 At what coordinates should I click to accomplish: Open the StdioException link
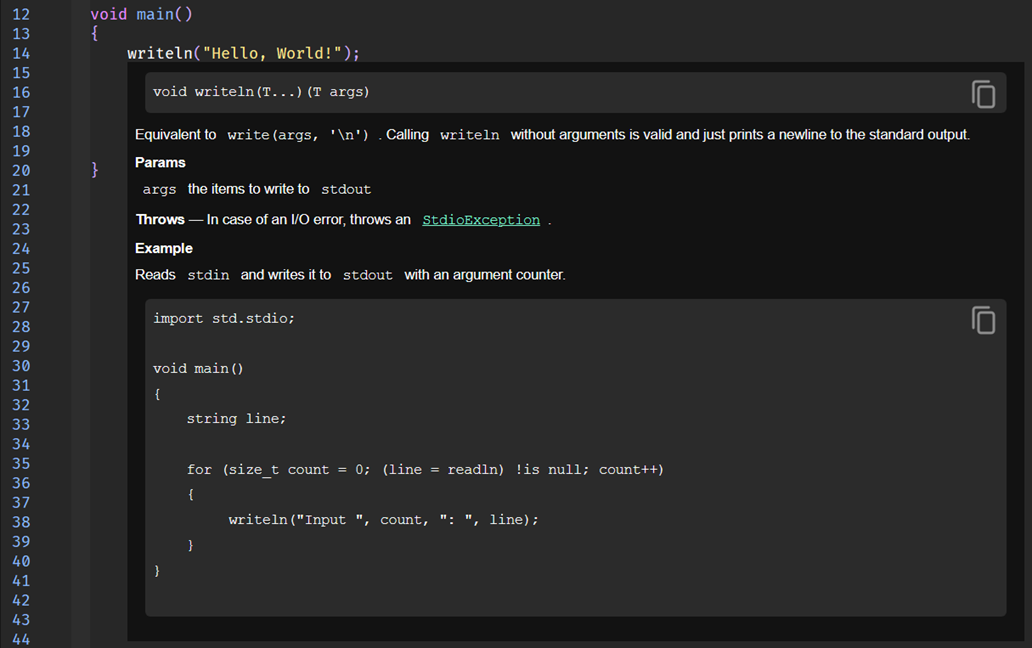pyautogui.click(x=481, y=220)
